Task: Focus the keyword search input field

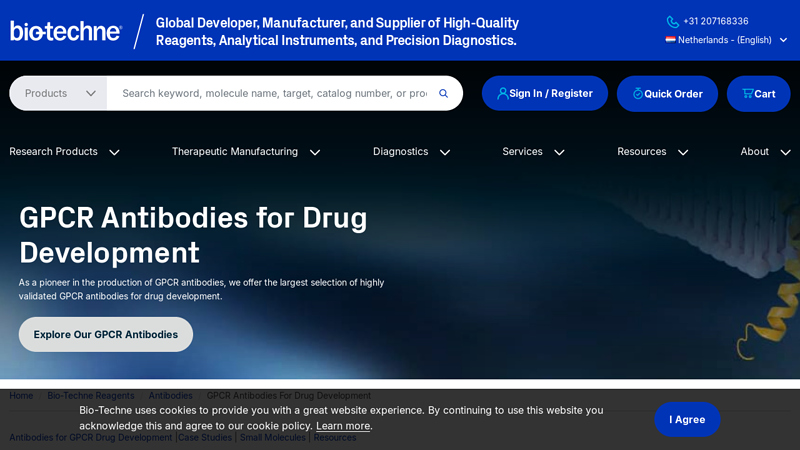Action: 274,93
